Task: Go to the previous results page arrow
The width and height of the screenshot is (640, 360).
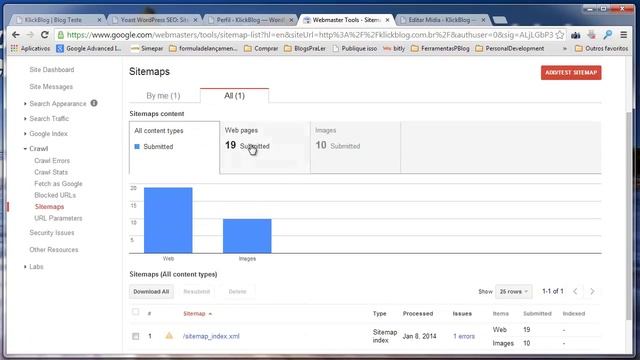Action: (575, 291)
